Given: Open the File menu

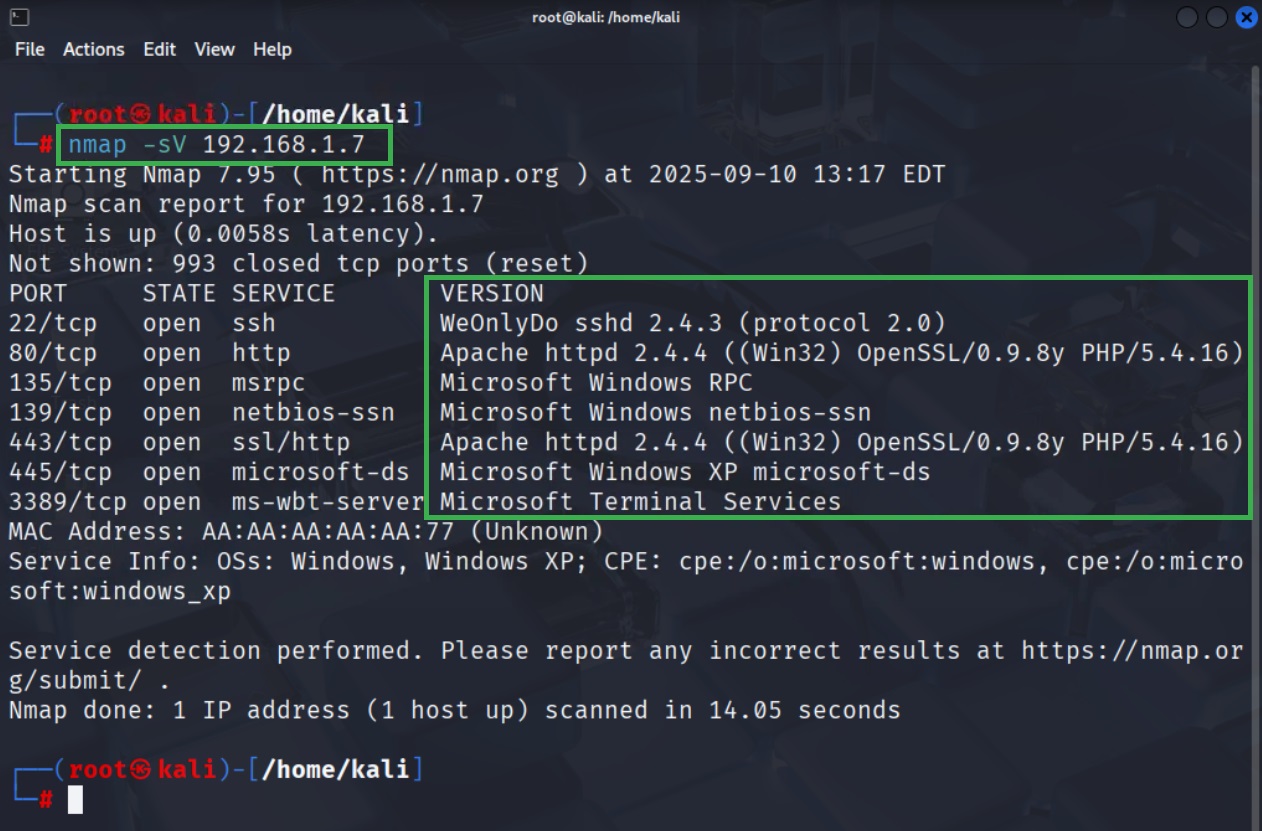Looking at the screenshot, I should coord(30,49).
